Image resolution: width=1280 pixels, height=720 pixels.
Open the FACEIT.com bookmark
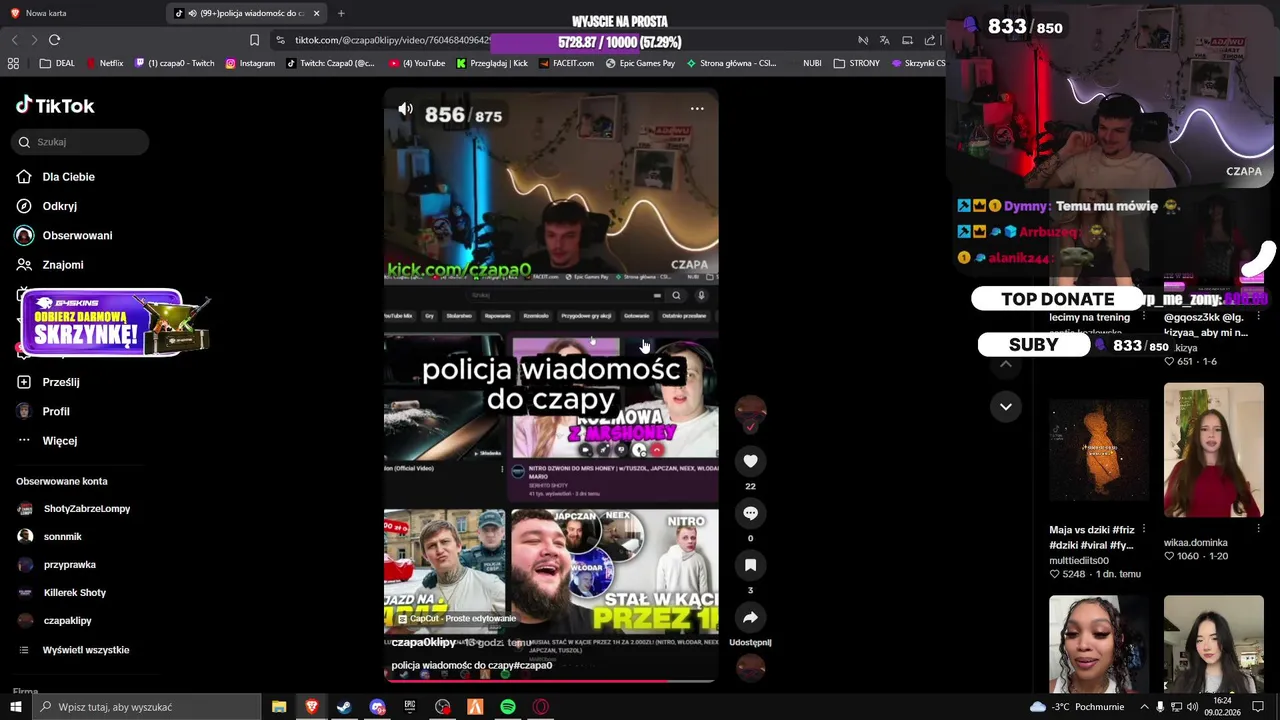(566, 63)
